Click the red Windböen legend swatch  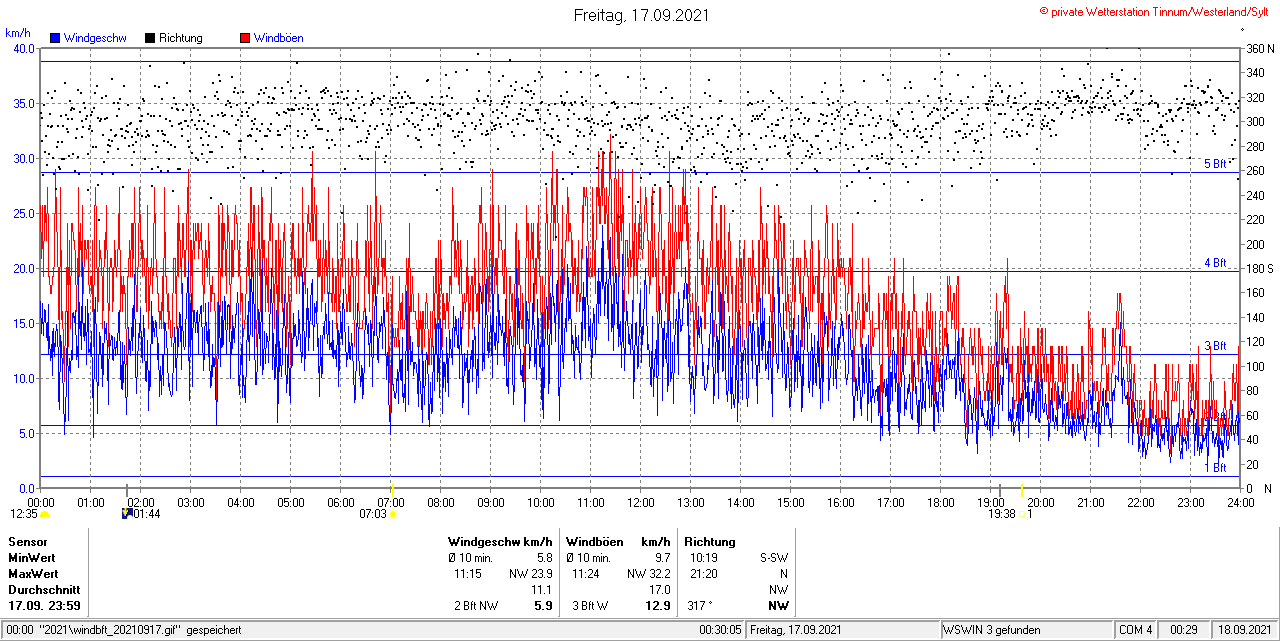(x=245, y=38)
